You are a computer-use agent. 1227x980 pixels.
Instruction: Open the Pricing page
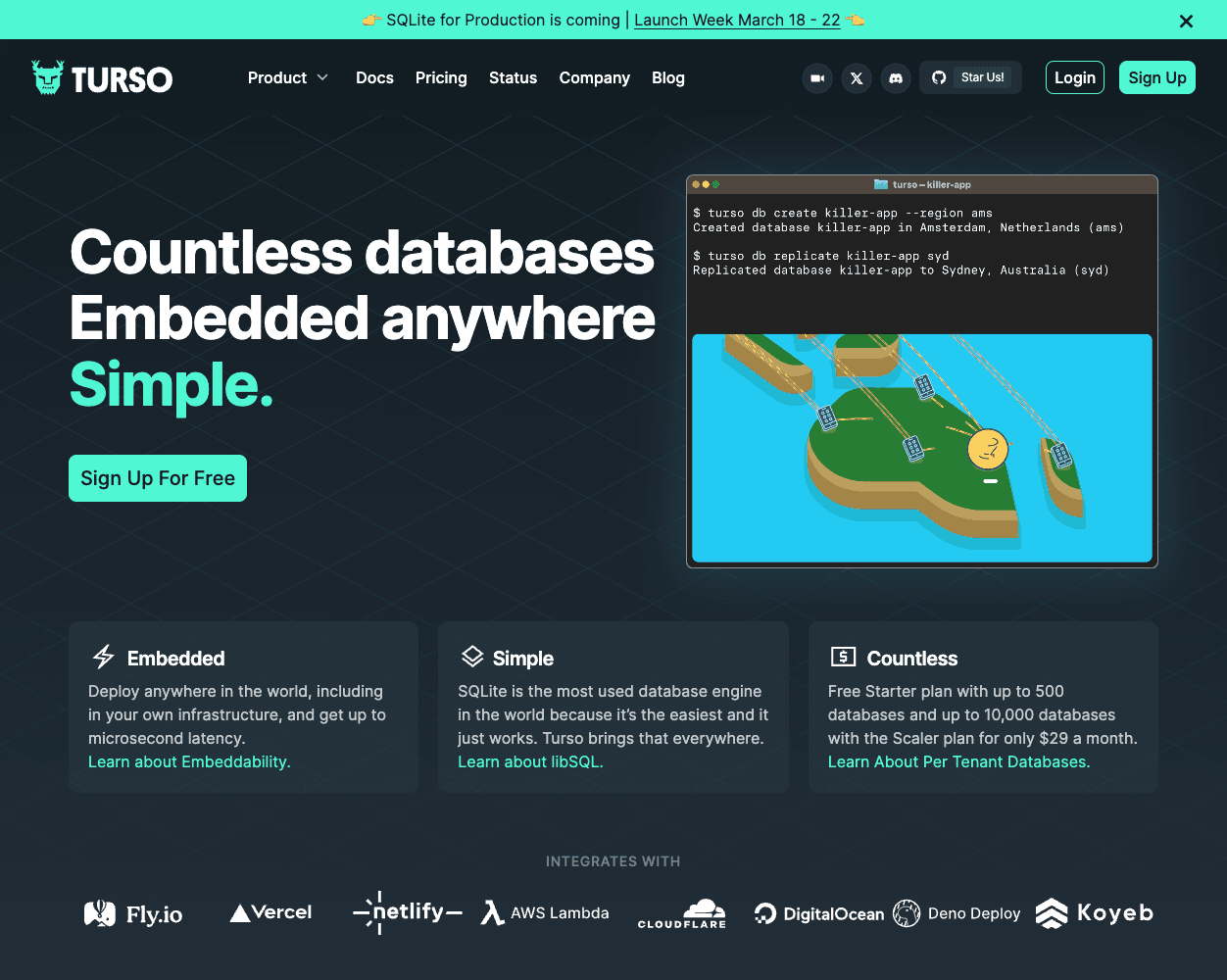(x=441, y=77)
